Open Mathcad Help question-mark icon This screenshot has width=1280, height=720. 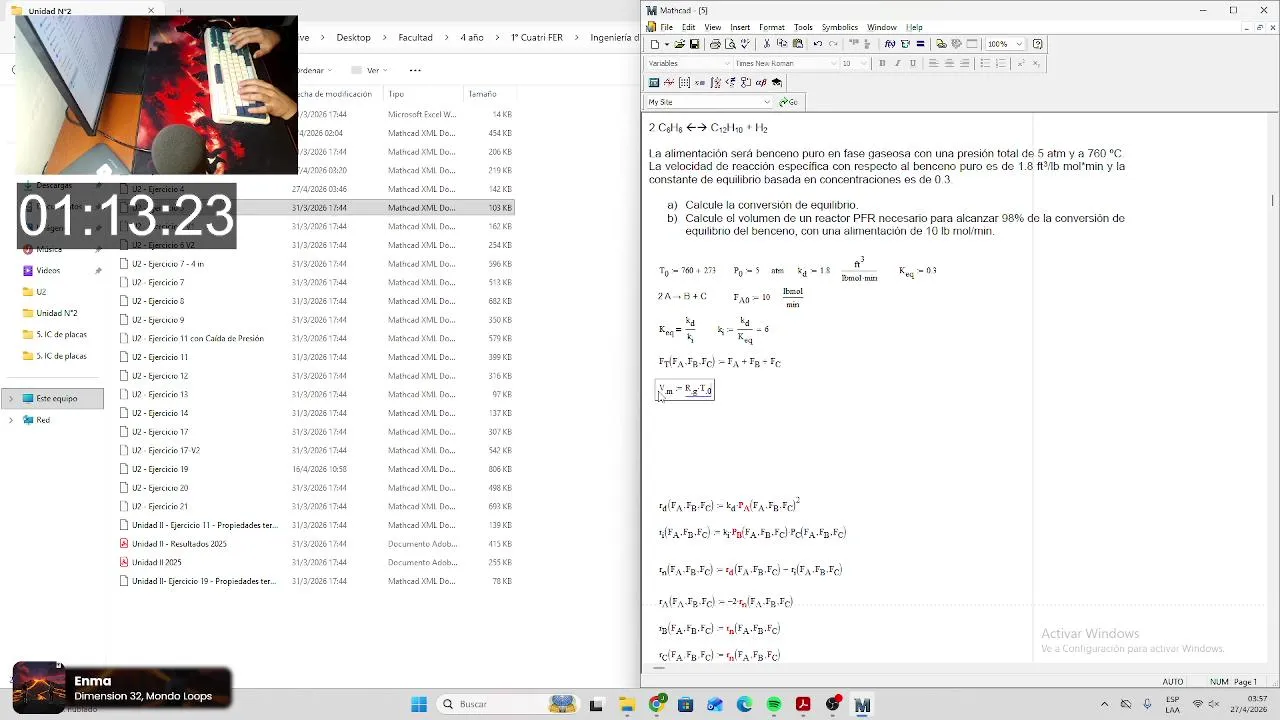pyautogui.click(x=1038, y=44)
